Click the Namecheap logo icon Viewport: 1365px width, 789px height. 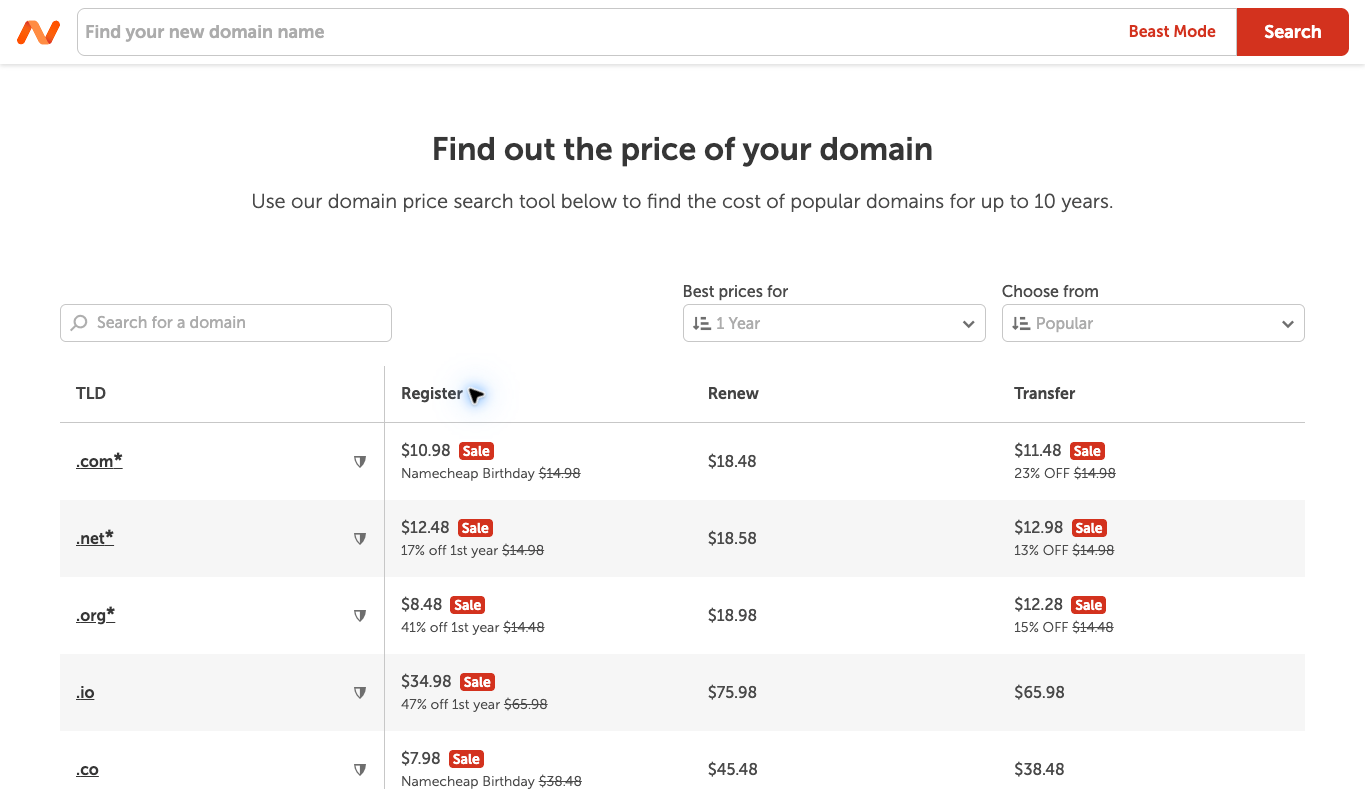(38, 32)
